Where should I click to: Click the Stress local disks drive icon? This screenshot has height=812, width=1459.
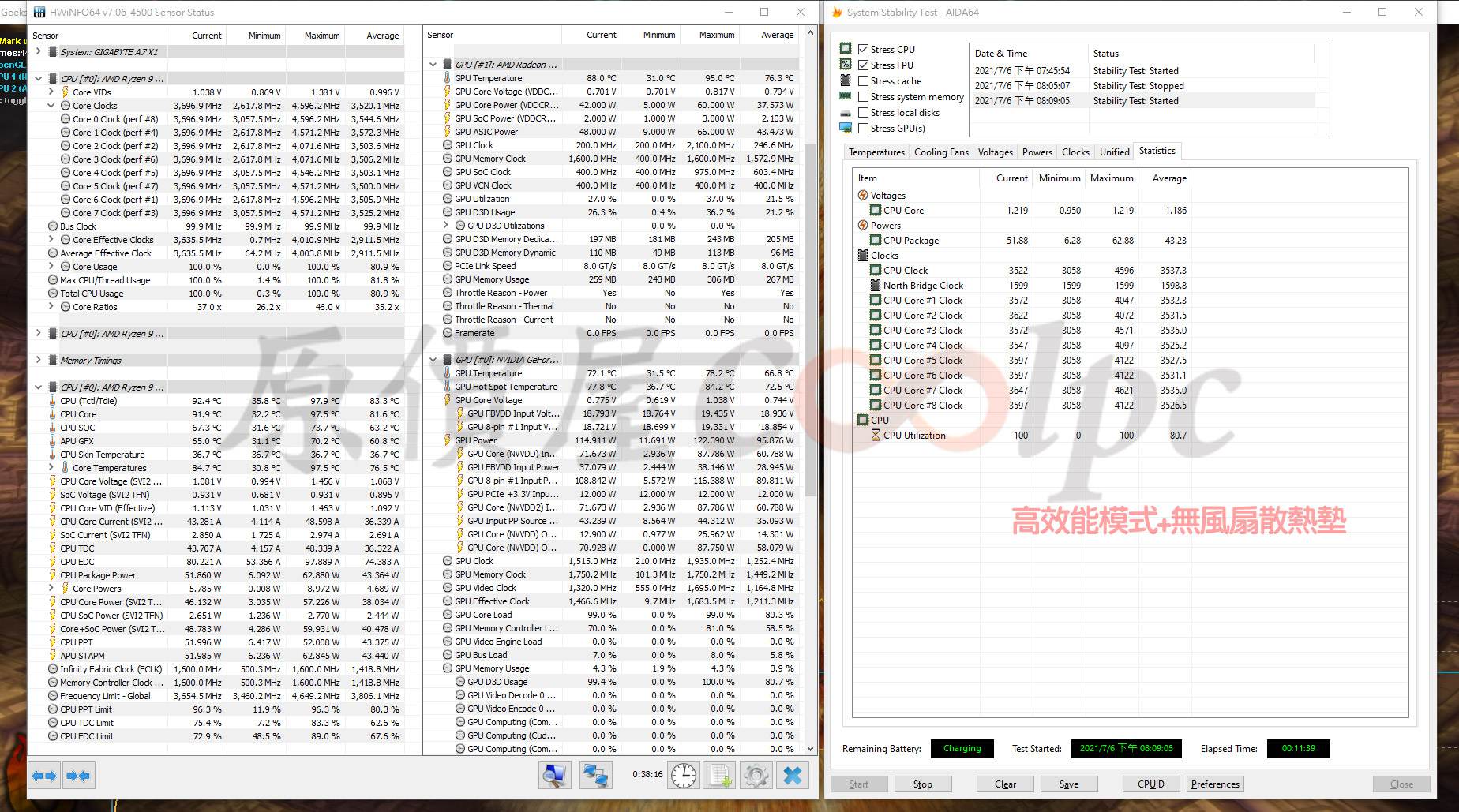[x=846, y=113]
